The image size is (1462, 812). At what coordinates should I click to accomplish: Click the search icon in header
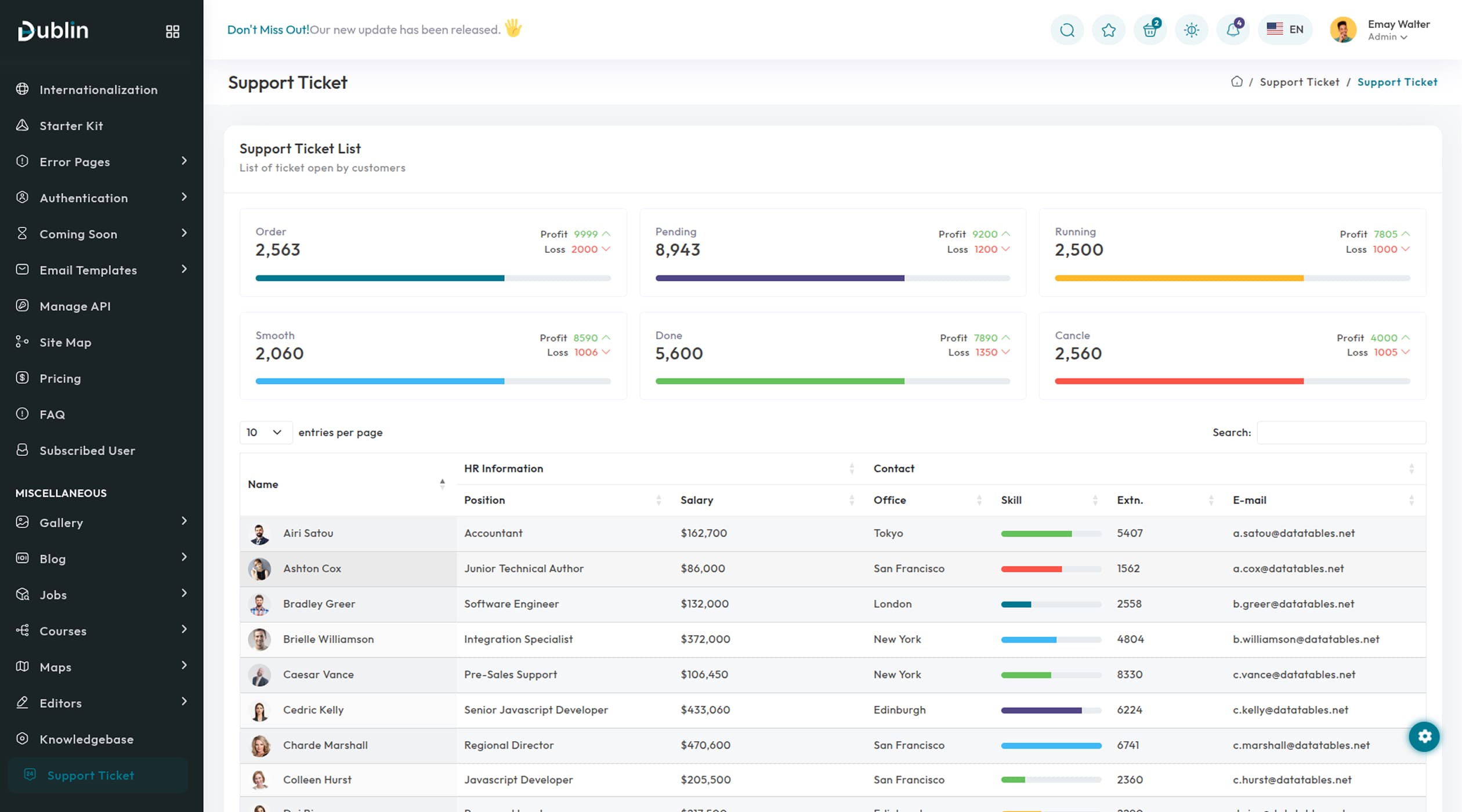click(x=1067, y=30)
